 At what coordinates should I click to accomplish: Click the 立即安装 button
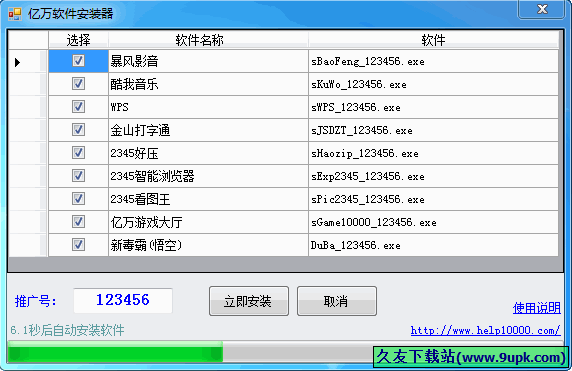click(x=249, y=301)
